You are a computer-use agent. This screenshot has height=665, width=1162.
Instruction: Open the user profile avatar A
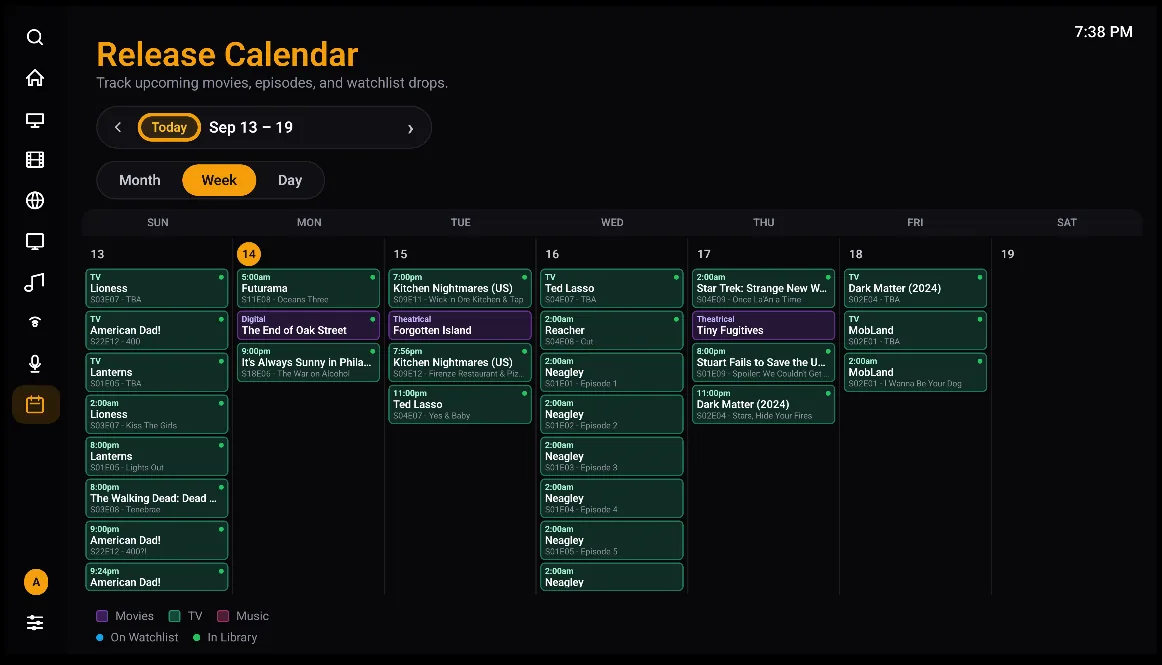(x=36, y=582)
